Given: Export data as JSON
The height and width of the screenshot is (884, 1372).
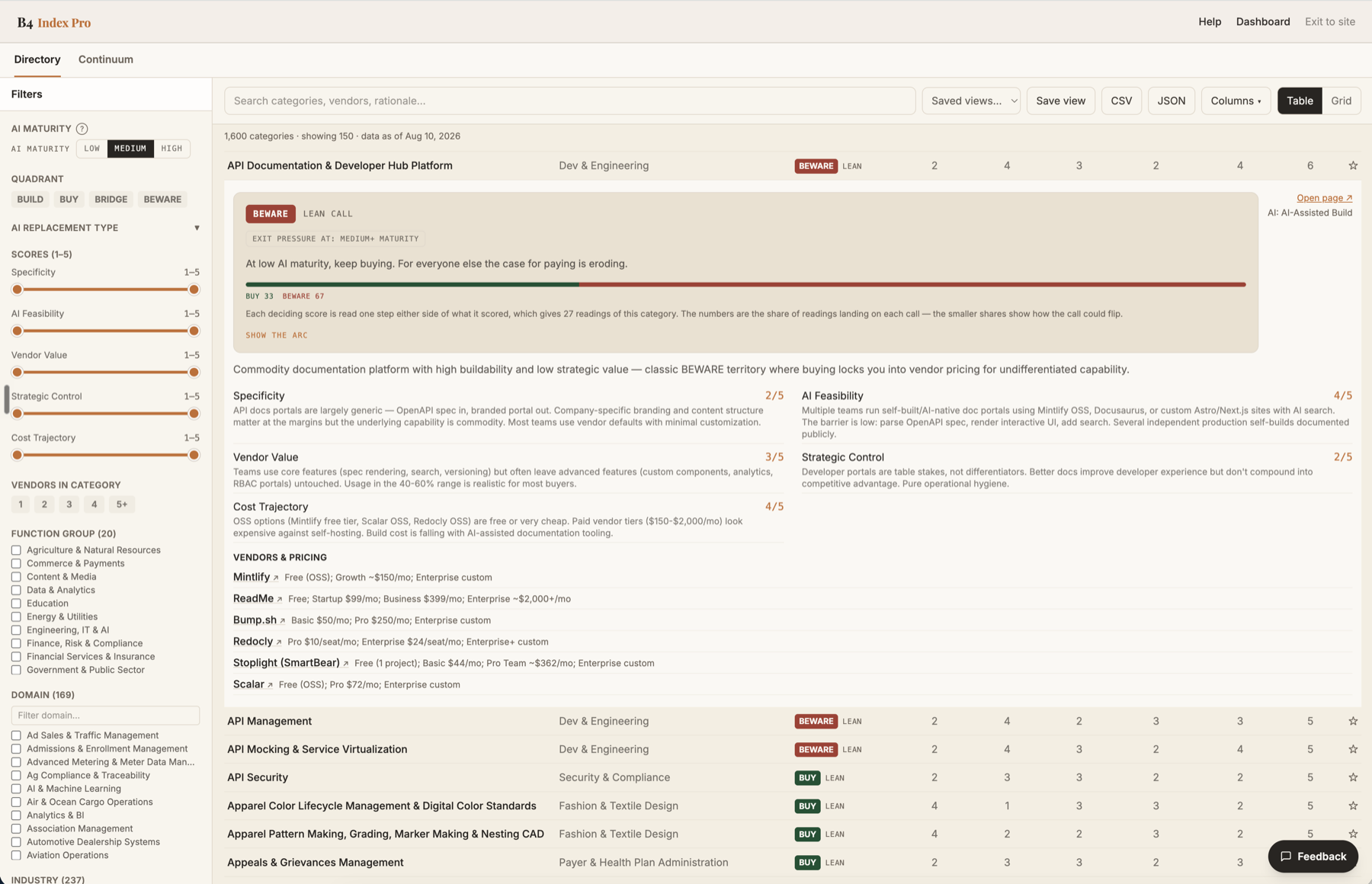Looking at the screenshot, I should [x=1172, y=101].
